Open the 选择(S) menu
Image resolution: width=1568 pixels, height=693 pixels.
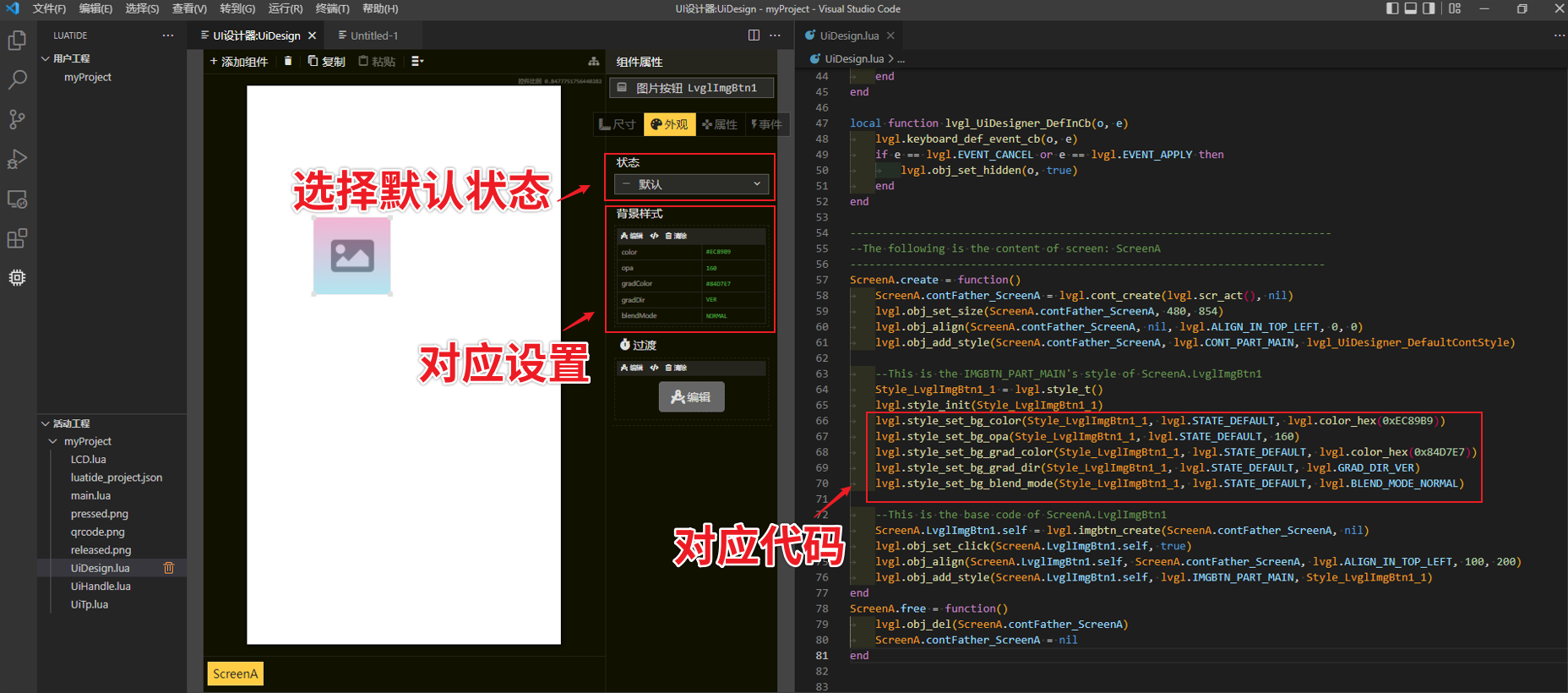point(142,8)
